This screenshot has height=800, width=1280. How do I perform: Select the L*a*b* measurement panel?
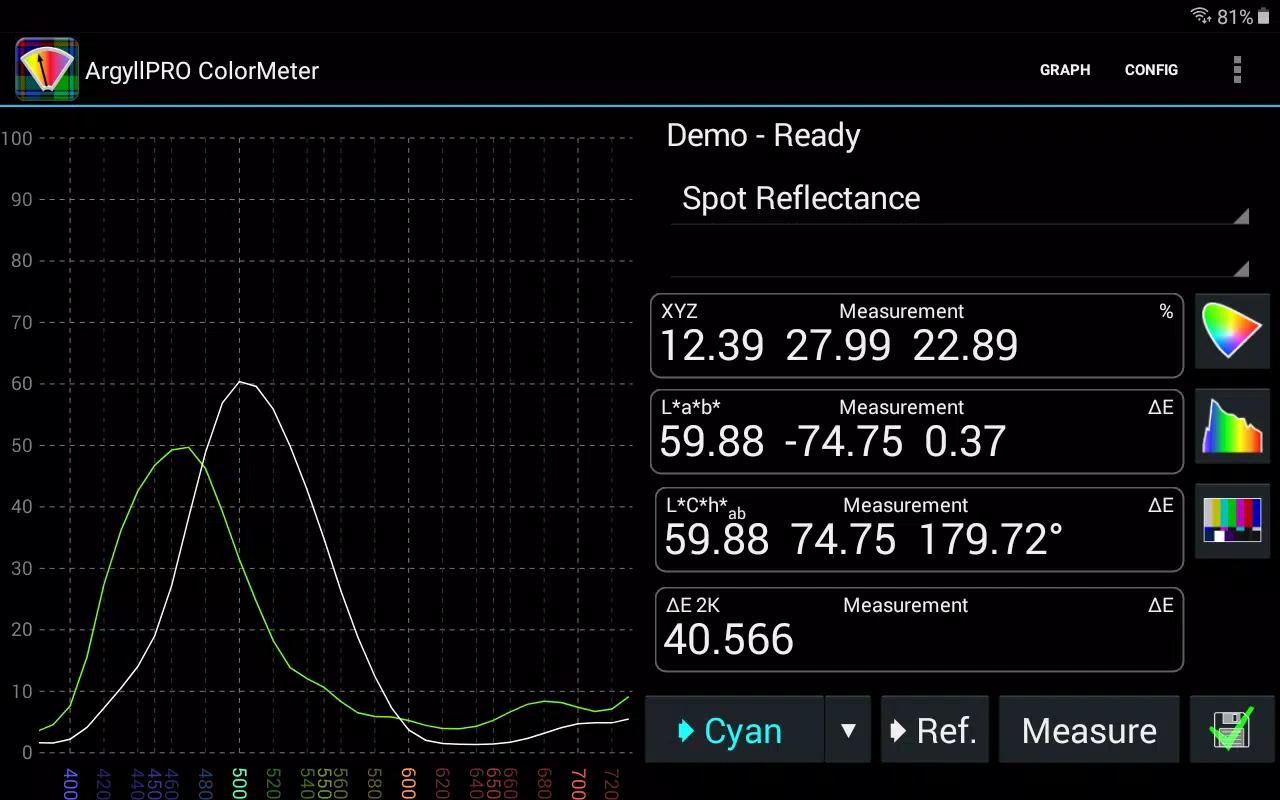pos(917,431)
